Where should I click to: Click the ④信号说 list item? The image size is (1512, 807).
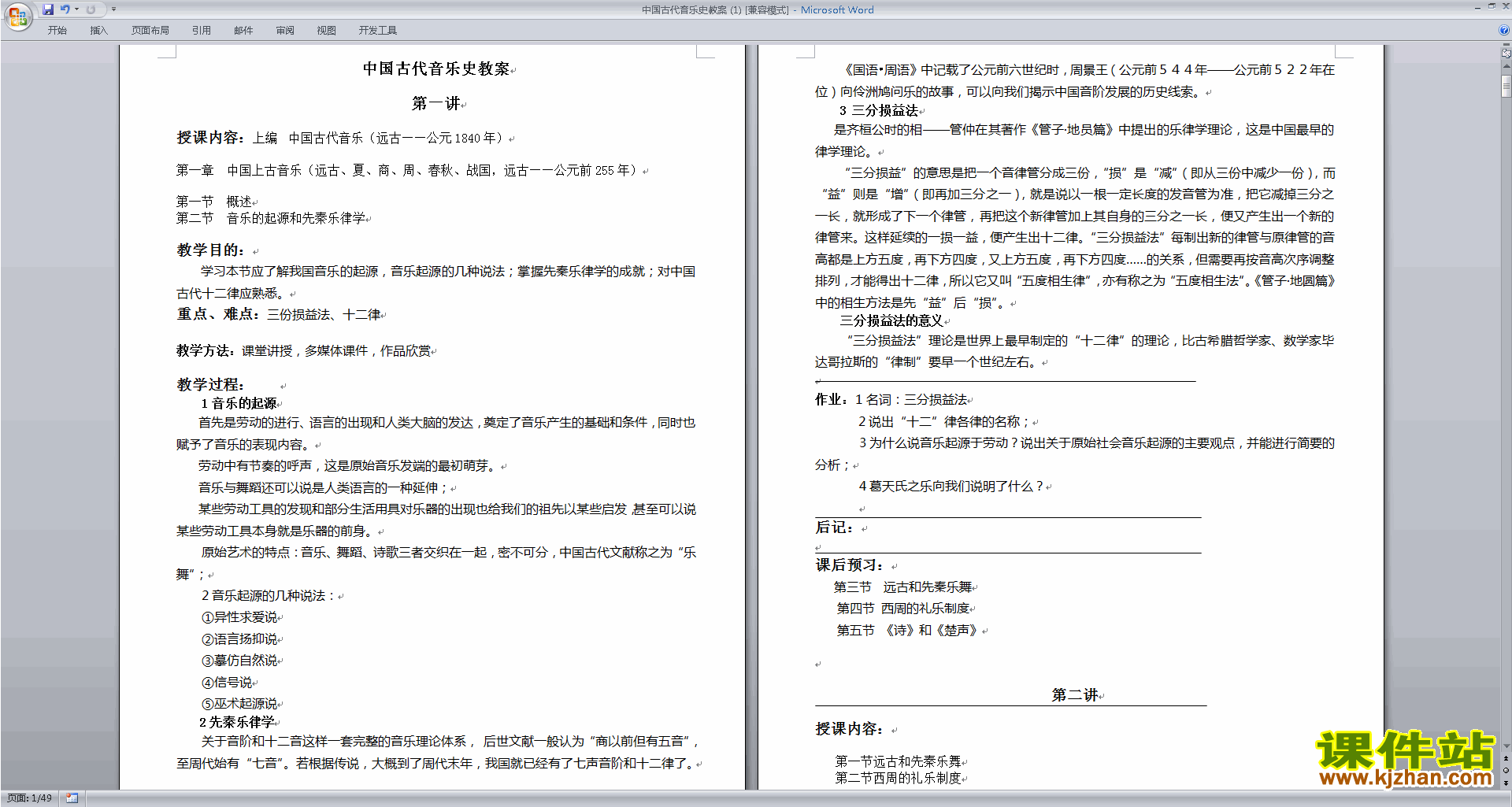[x=227, y=683]
